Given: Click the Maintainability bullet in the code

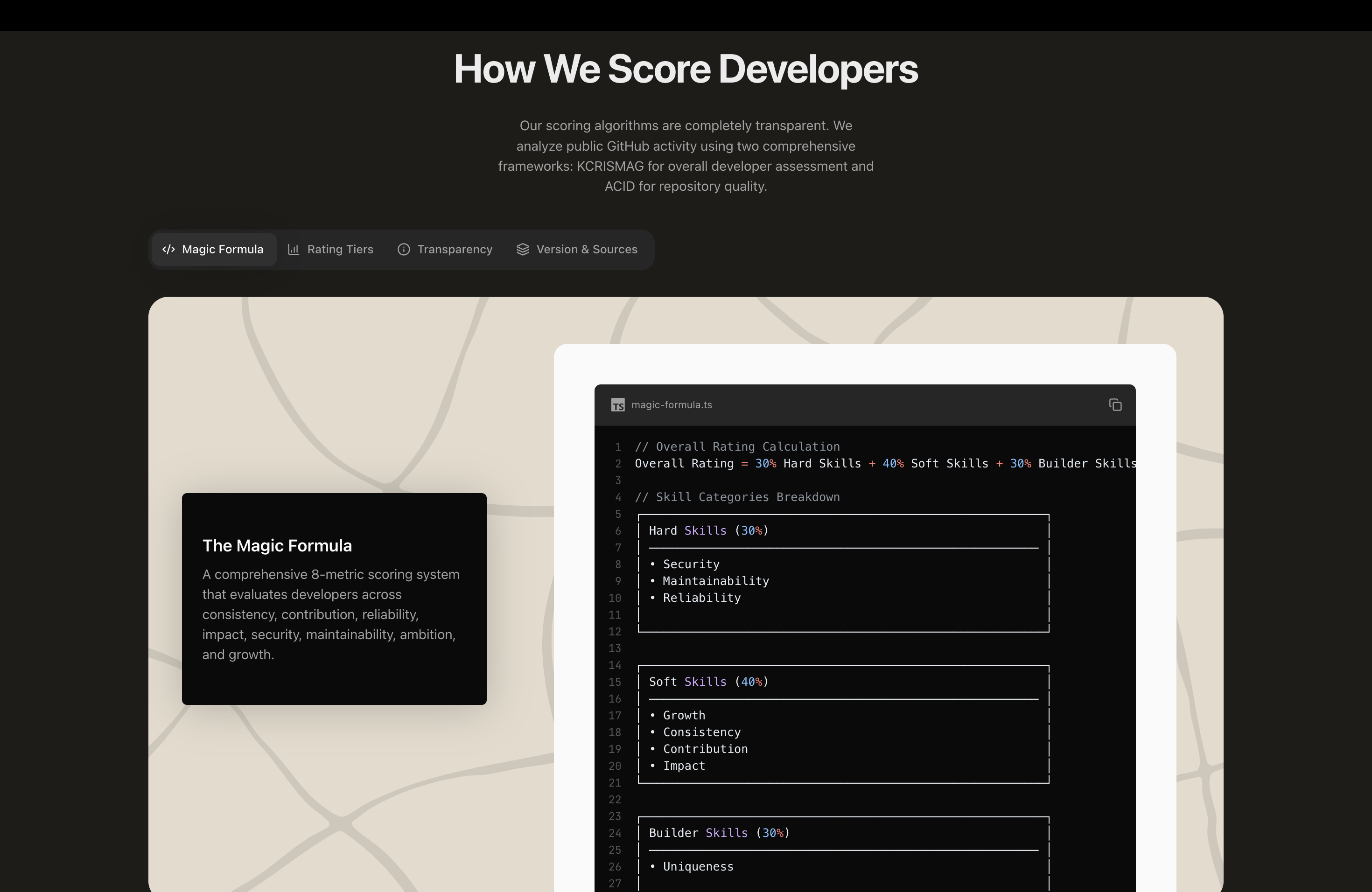Looking at the screenshot, I should [715, 581].
